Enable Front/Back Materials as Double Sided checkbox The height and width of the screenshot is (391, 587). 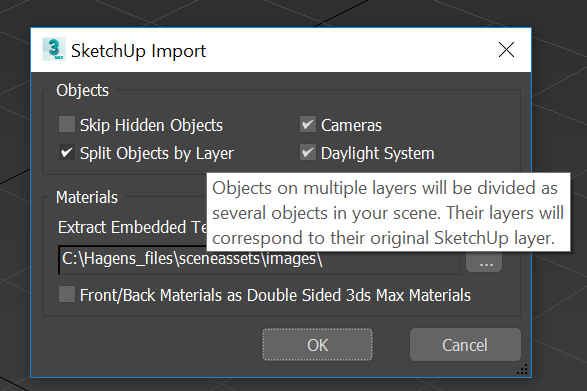coord(67,294)
